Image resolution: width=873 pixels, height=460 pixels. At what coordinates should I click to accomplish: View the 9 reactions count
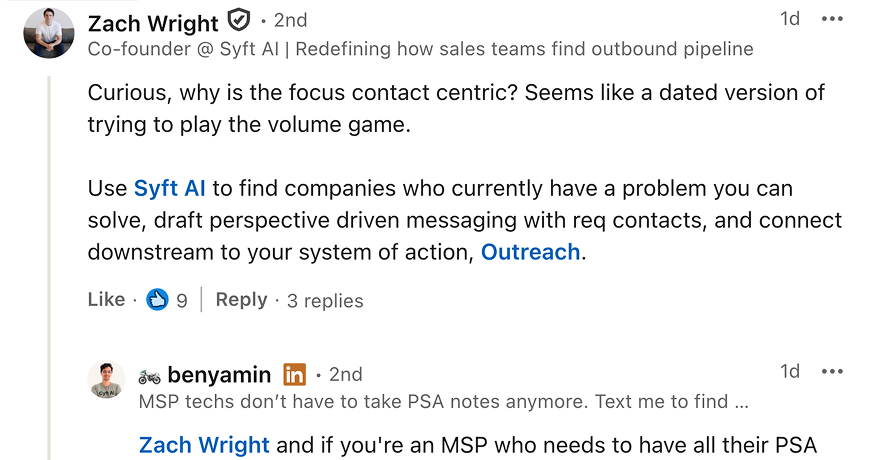181,300
